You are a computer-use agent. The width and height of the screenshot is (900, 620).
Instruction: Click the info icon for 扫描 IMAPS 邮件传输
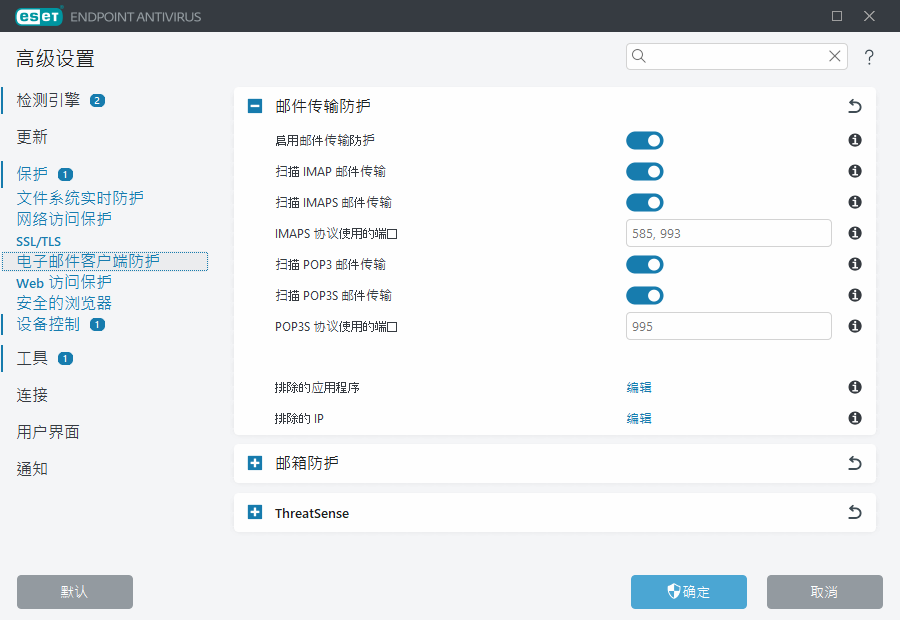855,202
